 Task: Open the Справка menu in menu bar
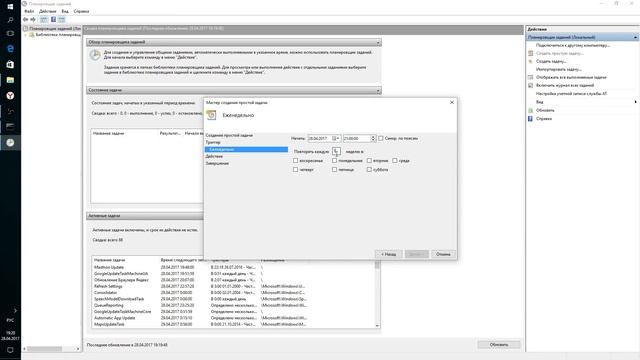pos(81,11)
